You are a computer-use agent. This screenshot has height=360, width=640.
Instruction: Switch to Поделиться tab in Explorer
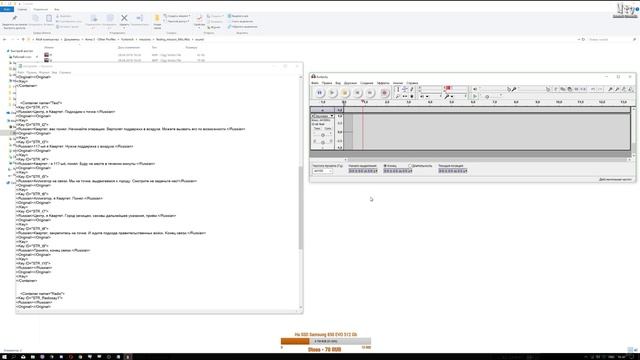click(40, 9)
